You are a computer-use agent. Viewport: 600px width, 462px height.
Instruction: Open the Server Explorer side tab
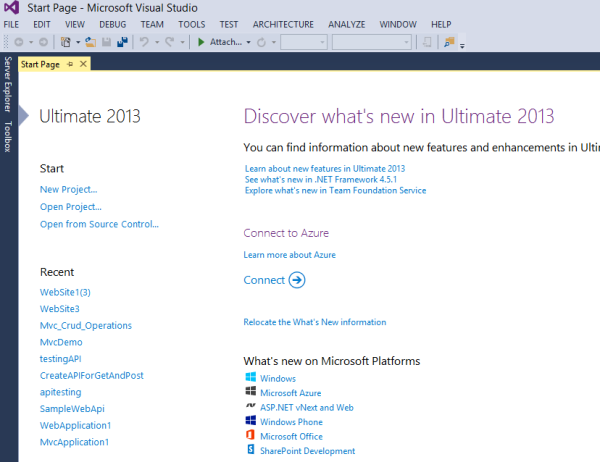point(8,85)
